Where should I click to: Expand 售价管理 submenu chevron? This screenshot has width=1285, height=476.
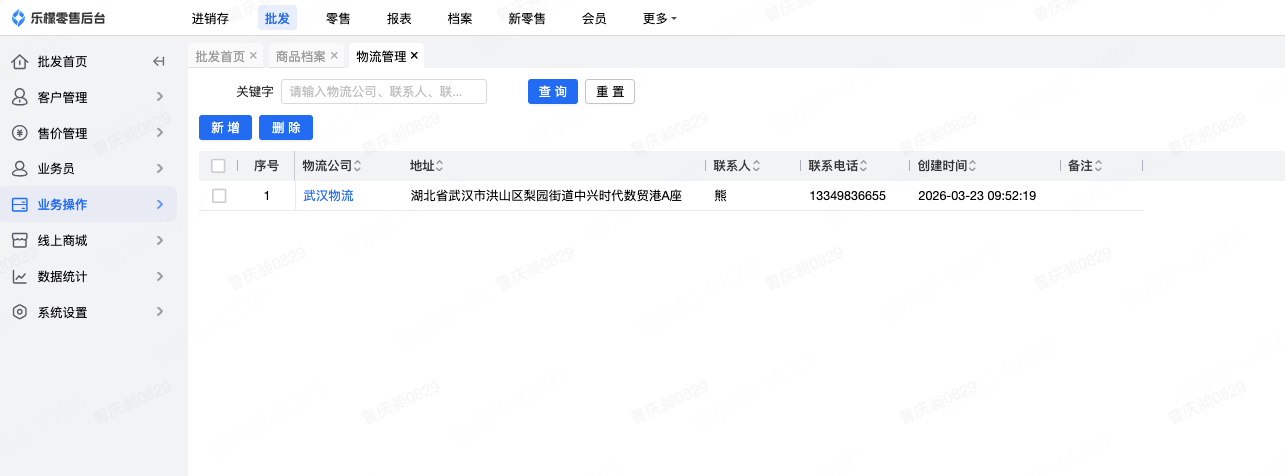pos(160,133)
